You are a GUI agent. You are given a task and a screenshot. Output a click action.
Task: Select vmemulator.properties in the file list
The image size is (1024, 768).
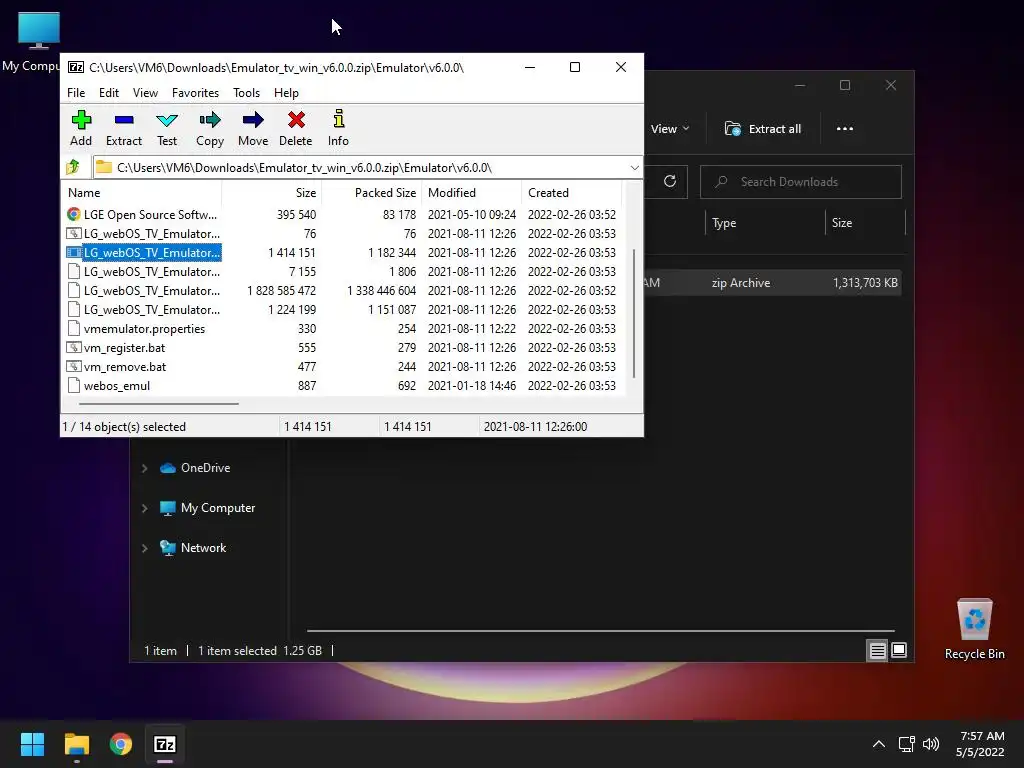click(x=144, y=328)
